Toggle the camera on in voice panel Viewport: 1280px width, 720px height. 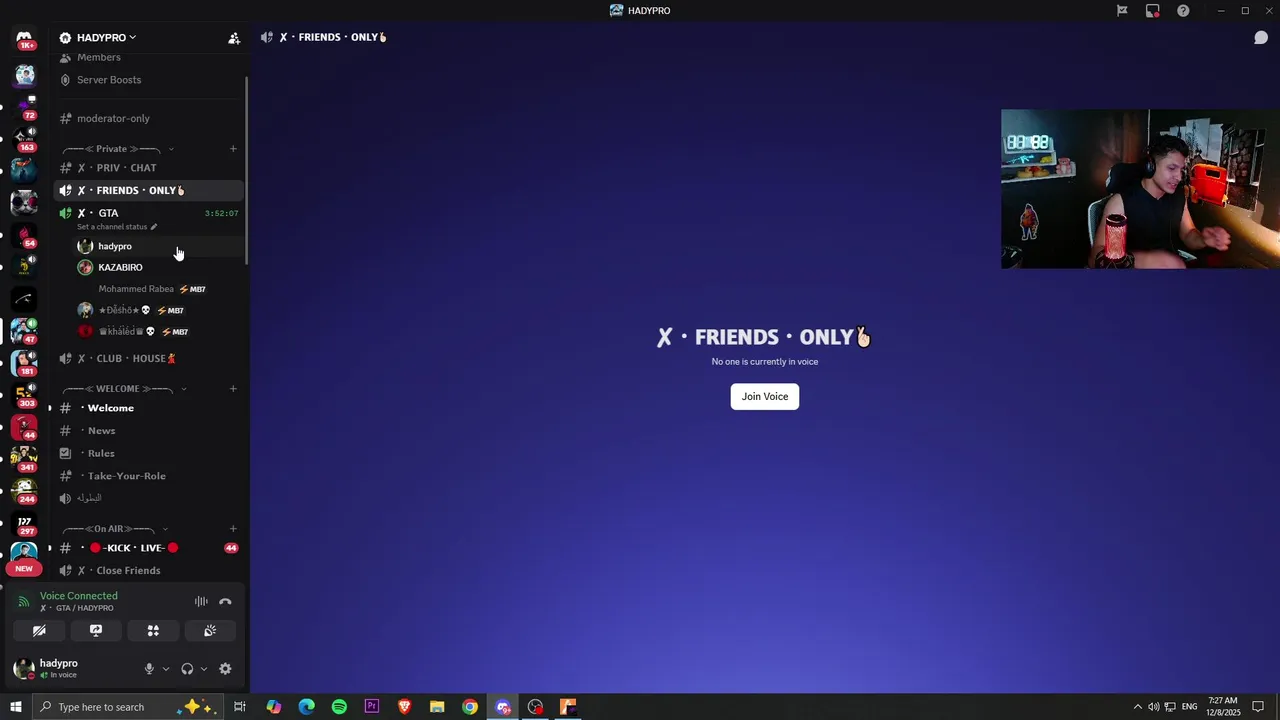point(39,631)
